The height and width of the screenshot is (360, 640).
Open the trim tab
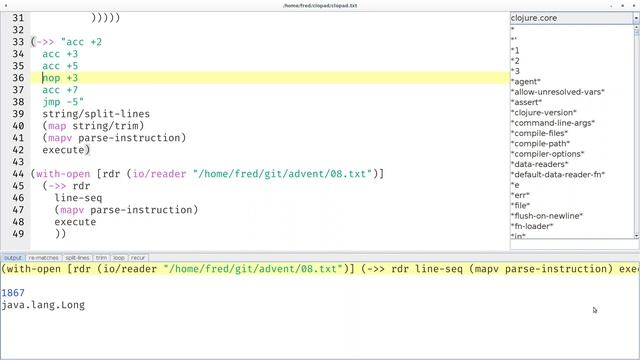coord(101,258)
